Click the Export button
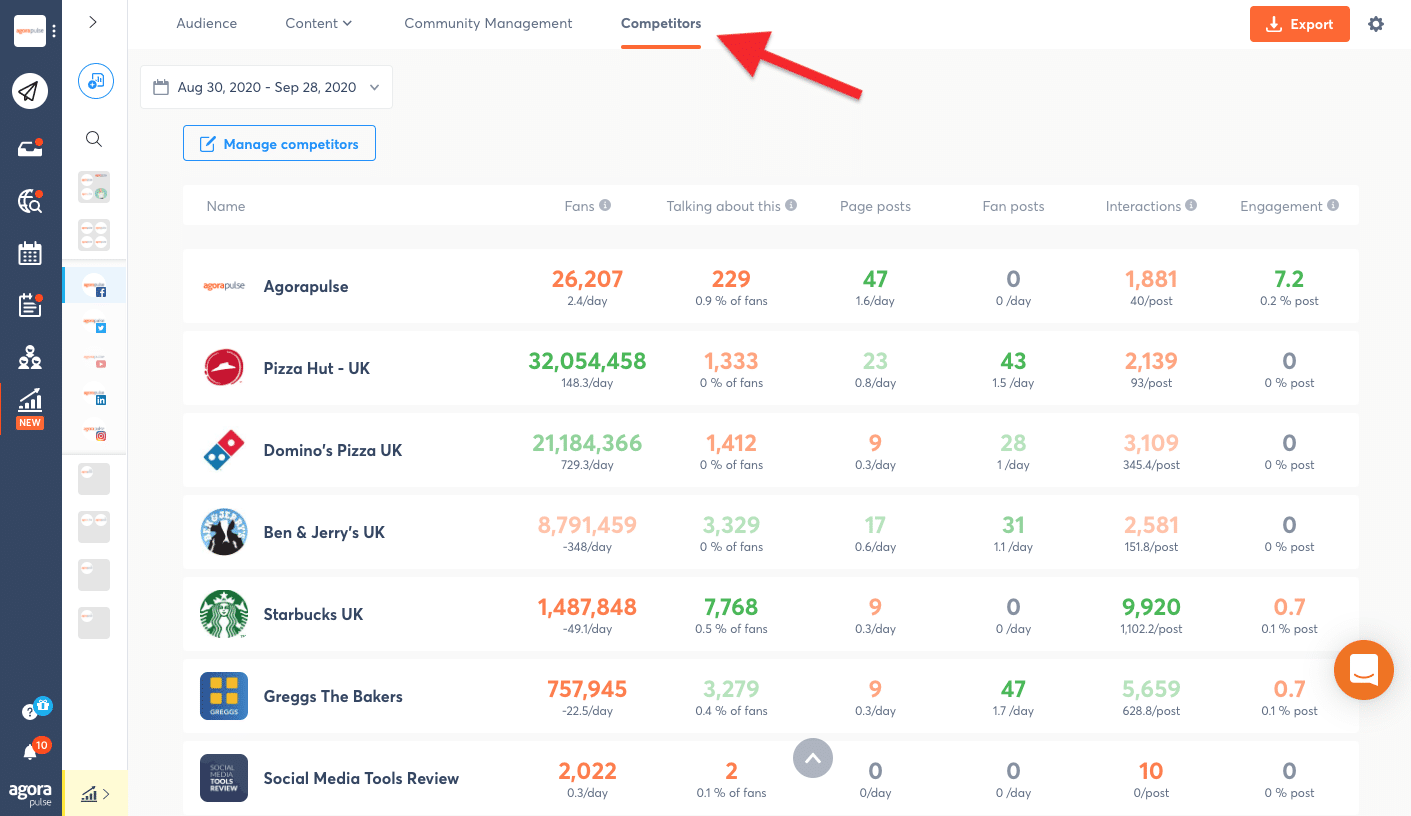The image size is (1411, 816). point(1299,24)
